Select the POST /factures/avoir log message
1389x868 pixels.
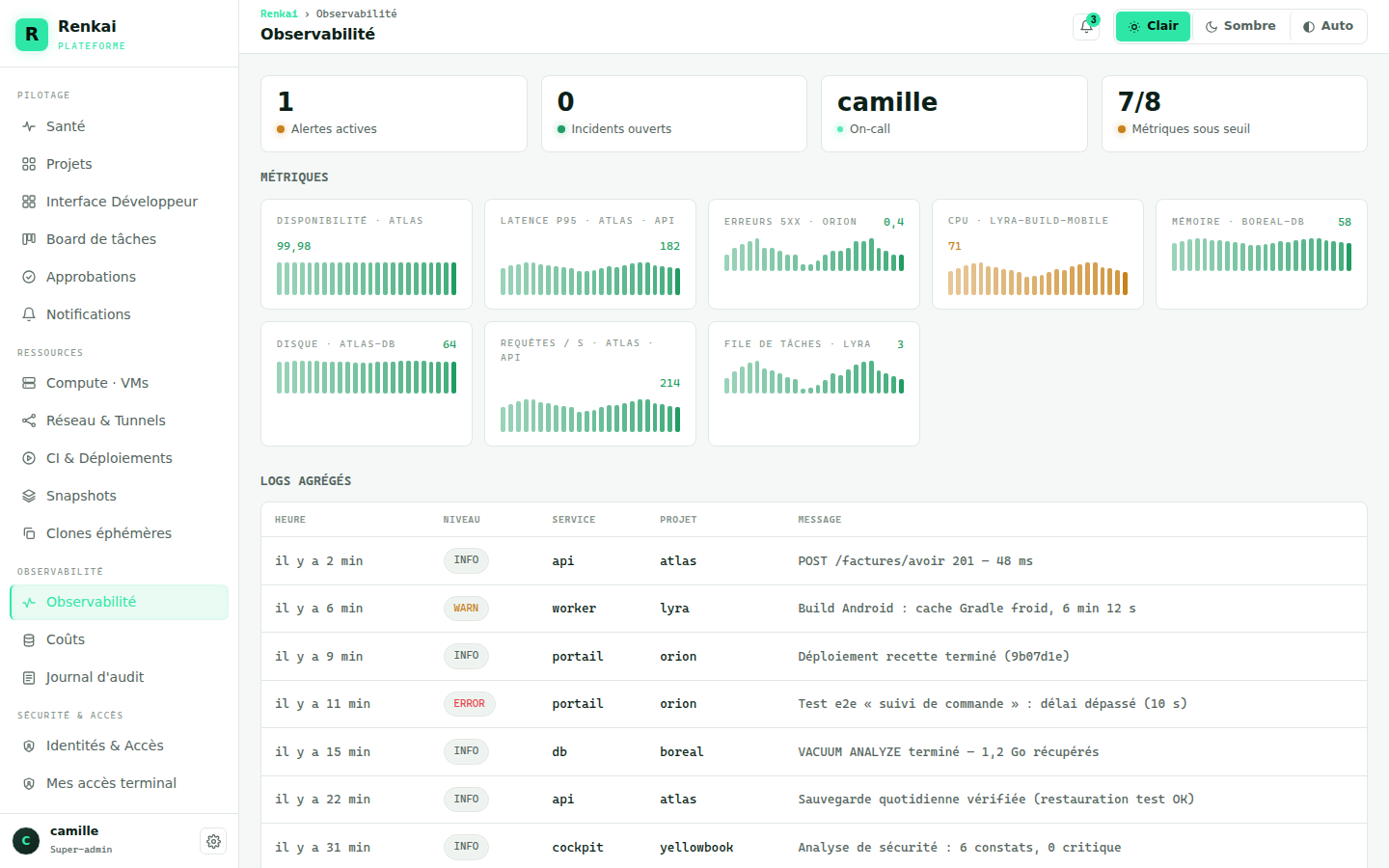pyautogui.click(x=915, y=561)
